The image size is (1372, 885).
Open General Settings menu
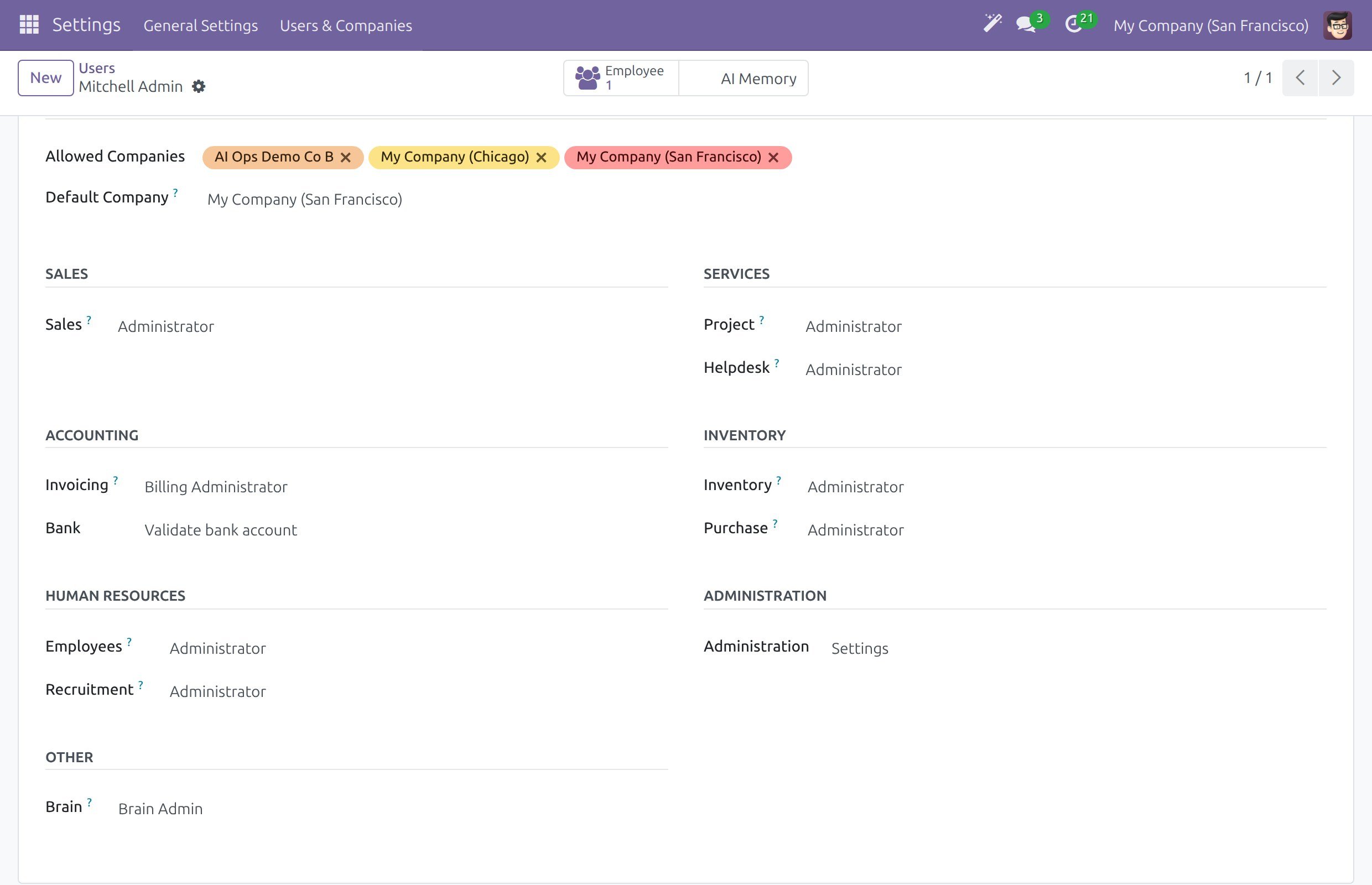pos(201,25)
